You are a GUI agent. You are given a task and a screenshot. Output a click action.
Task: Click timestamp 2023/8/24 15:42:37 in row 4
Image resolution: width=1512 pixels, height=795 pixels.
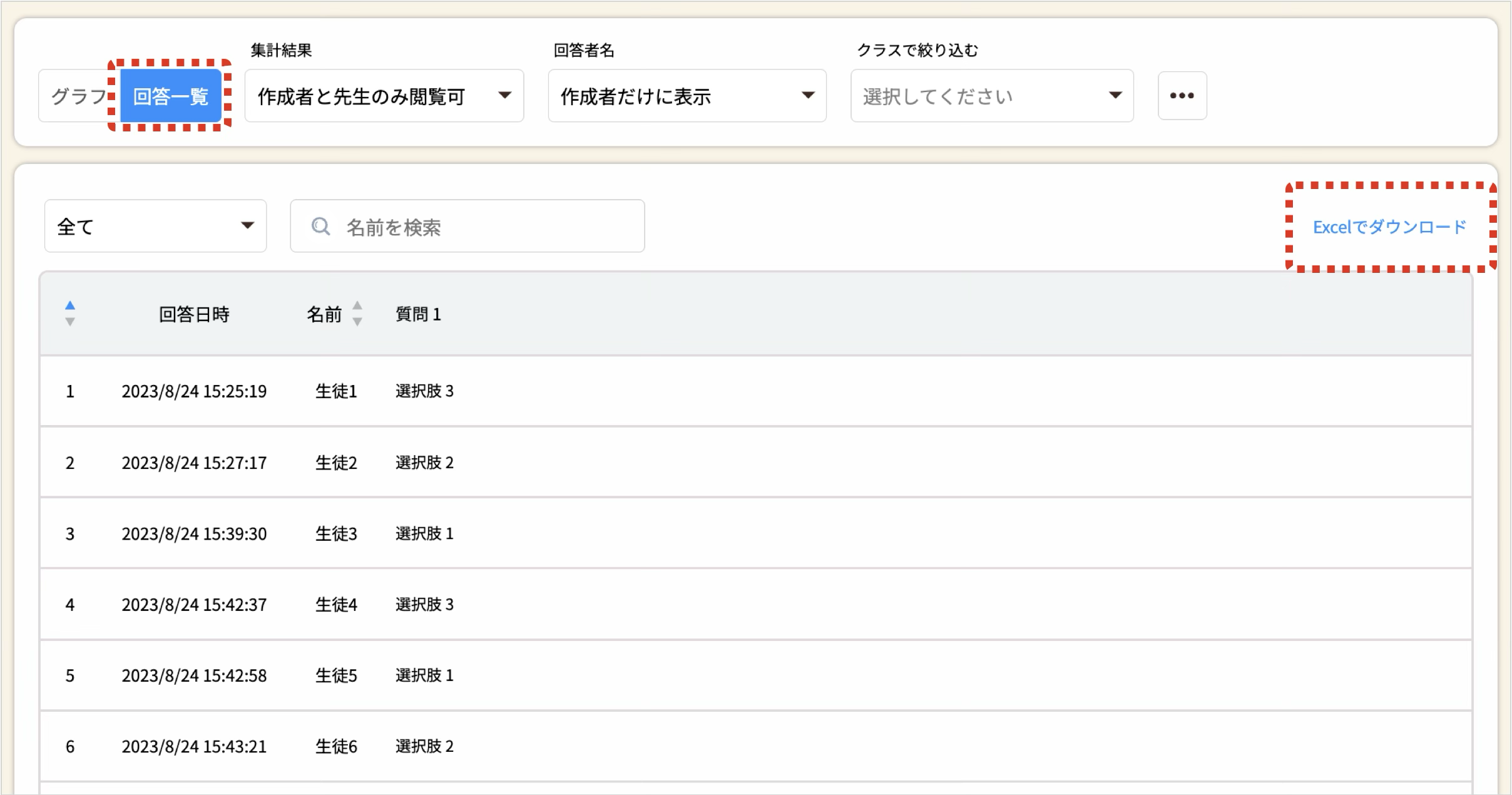(194, 605)
